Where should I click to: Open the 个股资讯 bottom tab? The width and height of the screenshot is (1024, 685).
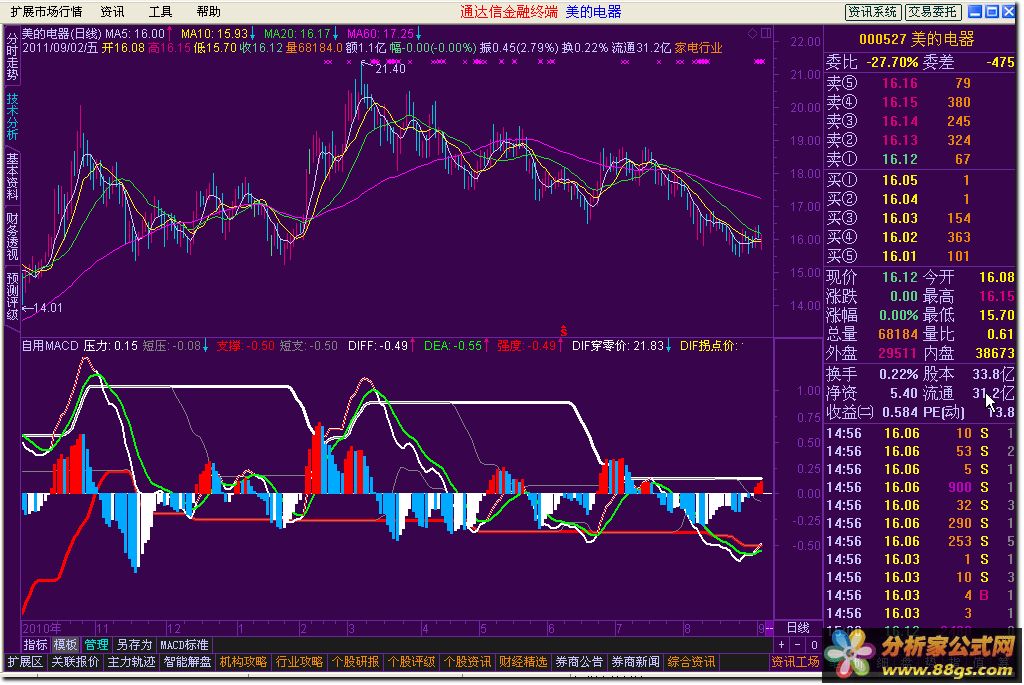point(467,662)
